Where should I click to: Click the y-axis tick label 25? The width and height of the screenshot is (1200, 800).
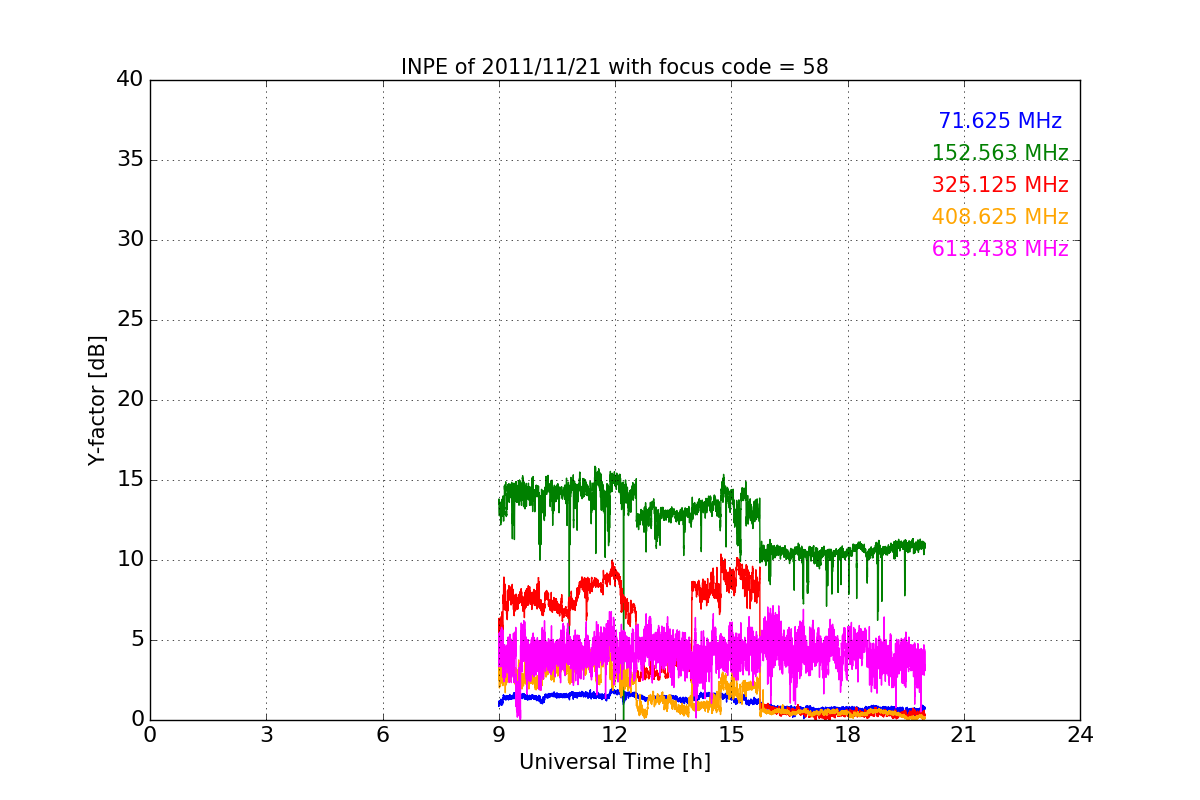click(130, 320)
